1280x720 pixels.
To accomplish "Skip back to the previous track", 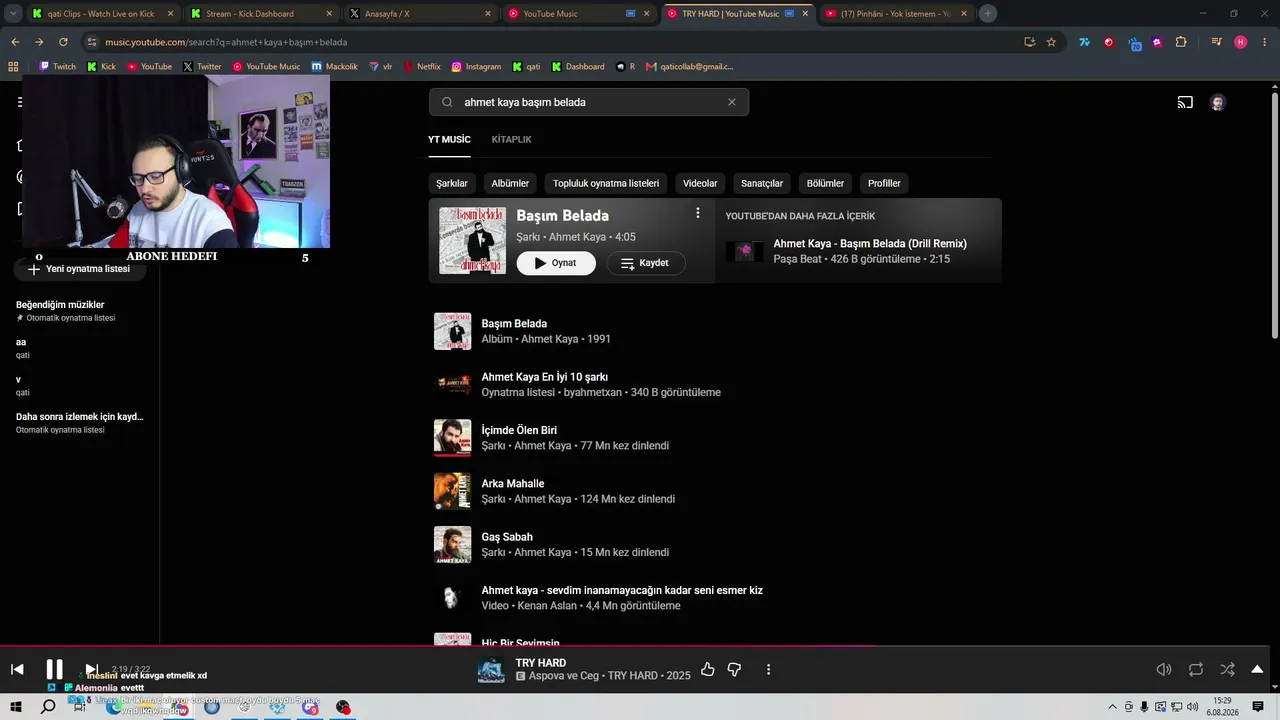I will pyautogui.click(x=17, y=669).
